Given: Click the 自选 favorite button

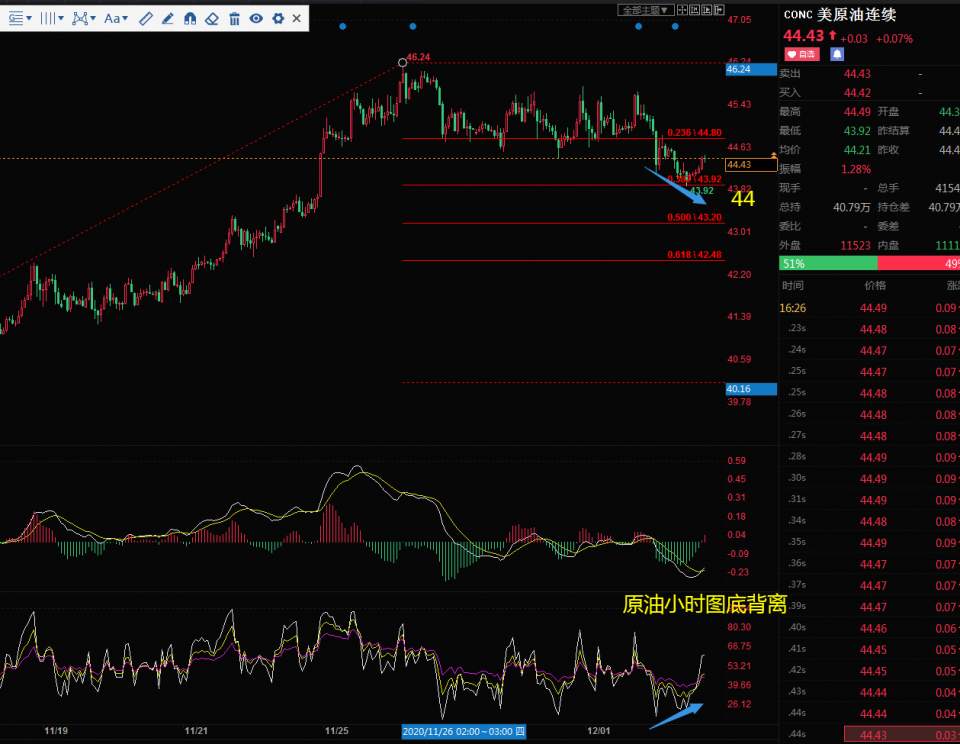Looking at the screenshot, I should 801,54.
